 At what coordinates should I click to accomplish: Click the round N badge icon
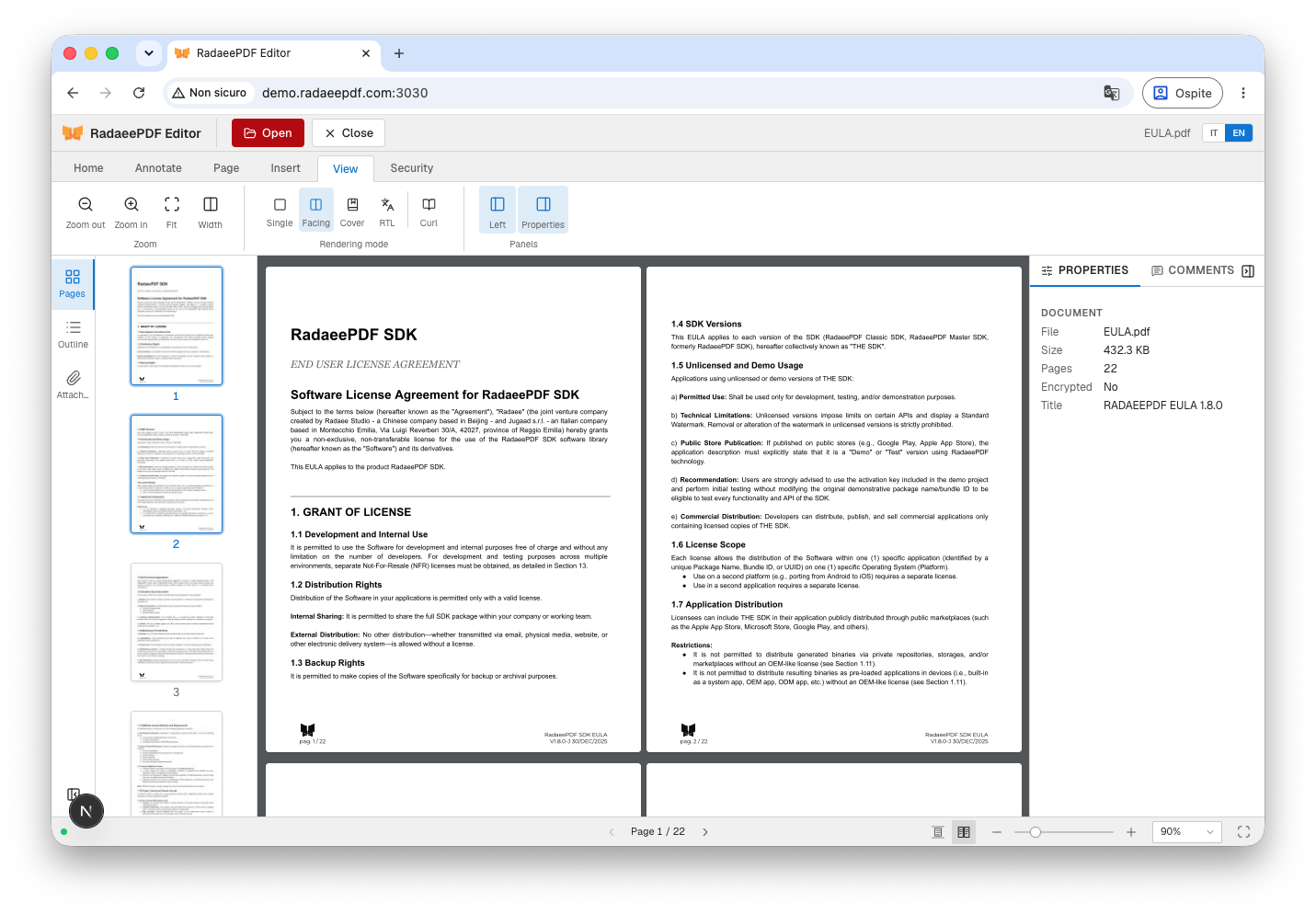[x=86, y=811]
